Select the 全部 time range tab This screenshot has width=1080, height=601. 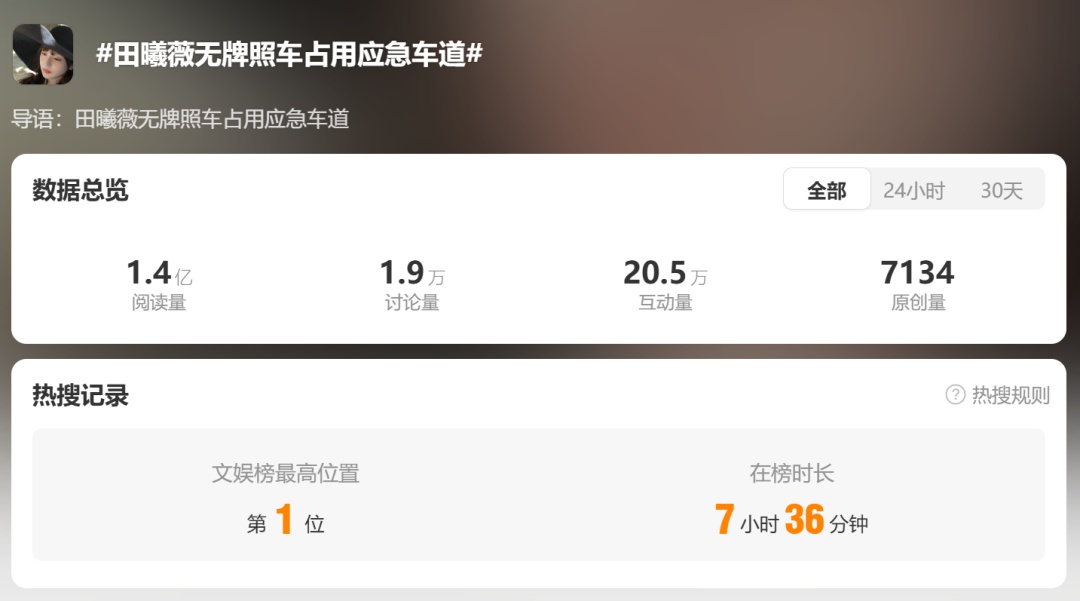click(827, 189)
